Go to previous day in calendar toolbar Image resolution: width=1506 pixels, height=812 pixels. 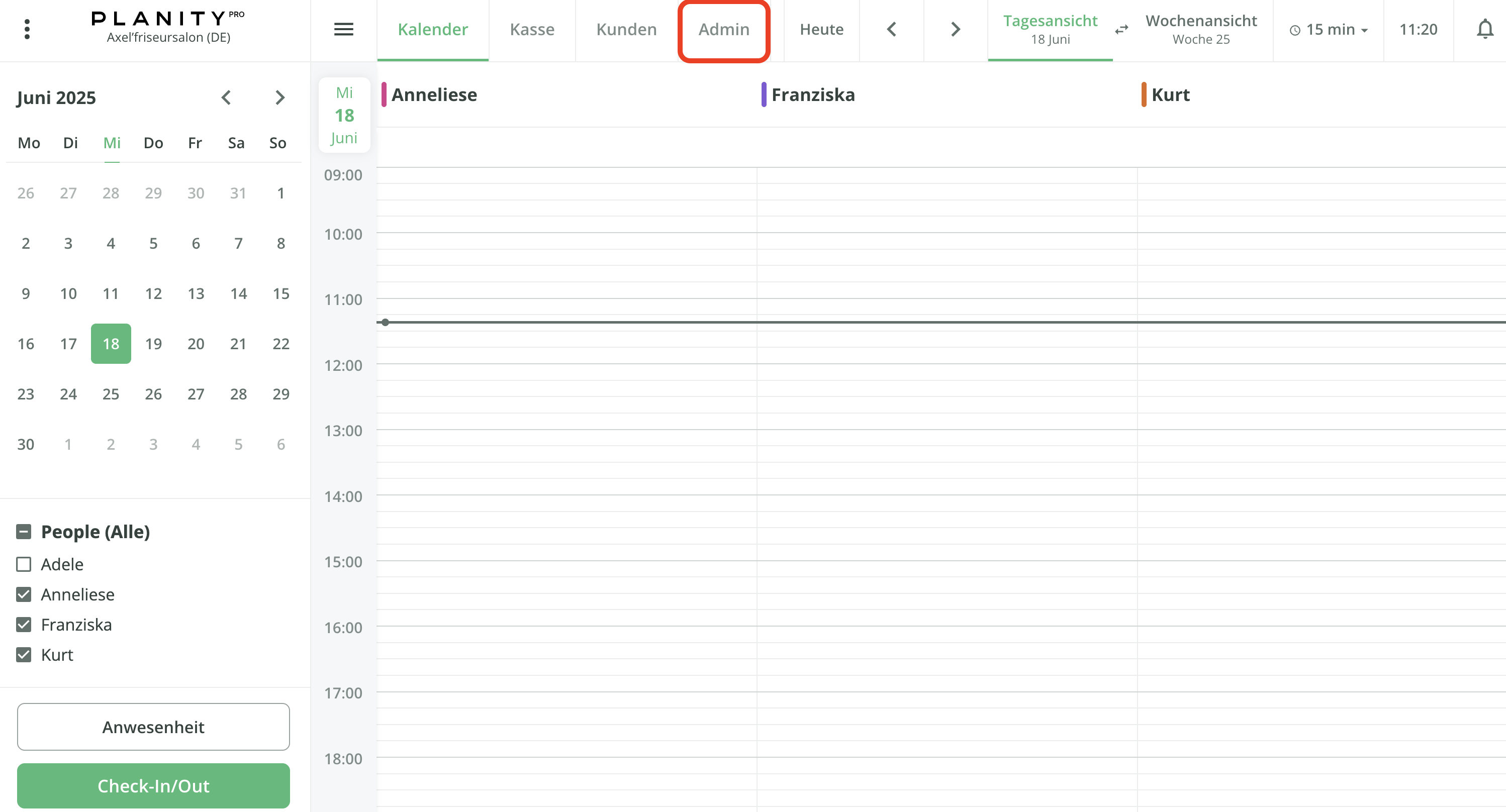891,29
